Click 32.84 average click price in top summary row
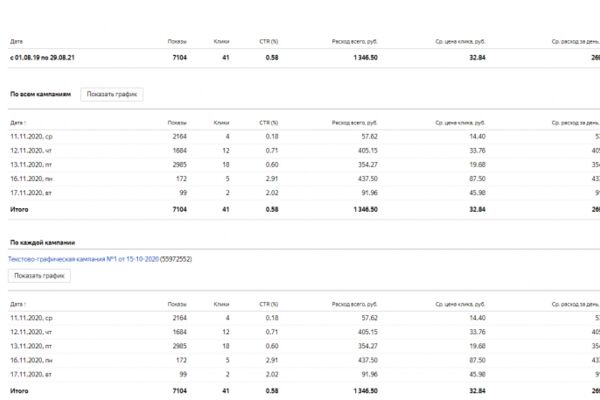The width and height of the screenshot is (600, 400). 478,58
